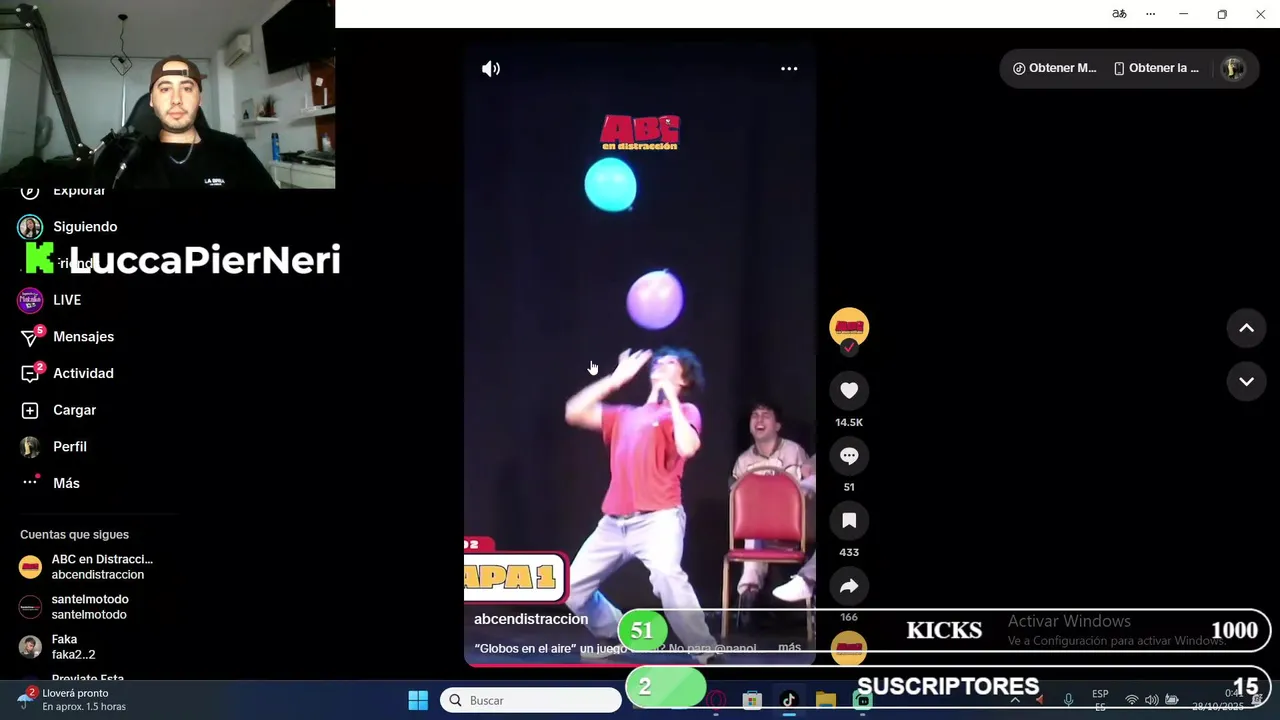Open Mensajes in the sidebar

click(x=84, y=337)
